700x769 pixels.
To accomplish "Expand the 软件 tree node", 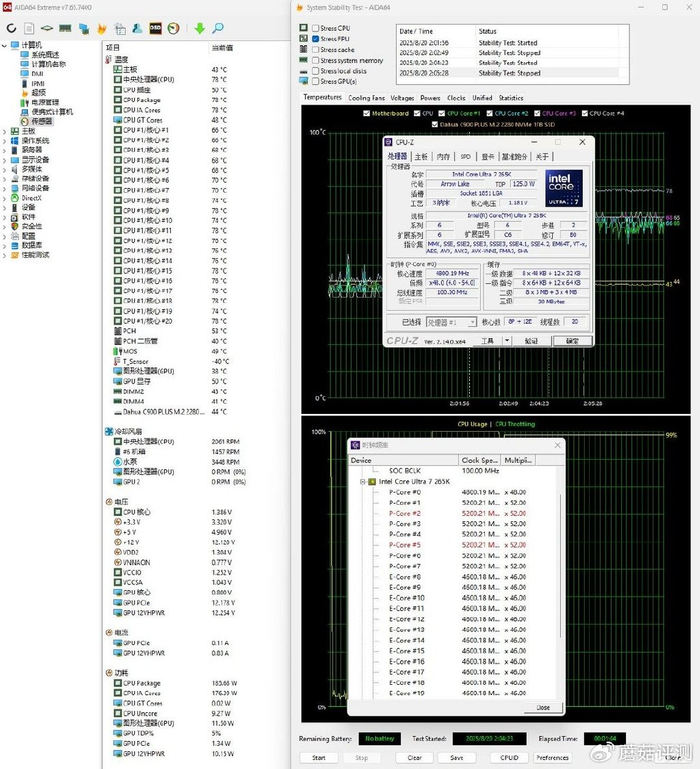I will (4, 217).
